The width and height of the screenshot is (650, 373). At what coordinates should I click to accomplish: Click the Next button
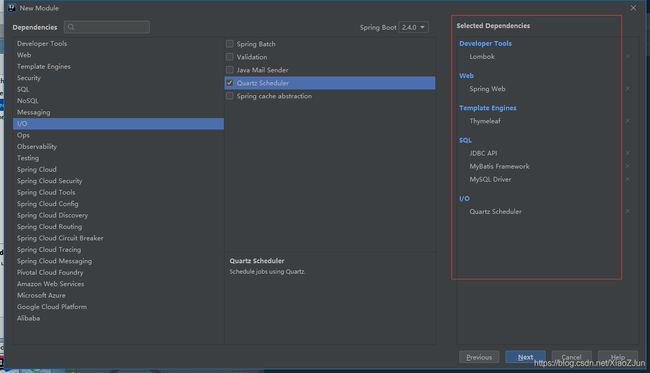[x=525, y=357]
